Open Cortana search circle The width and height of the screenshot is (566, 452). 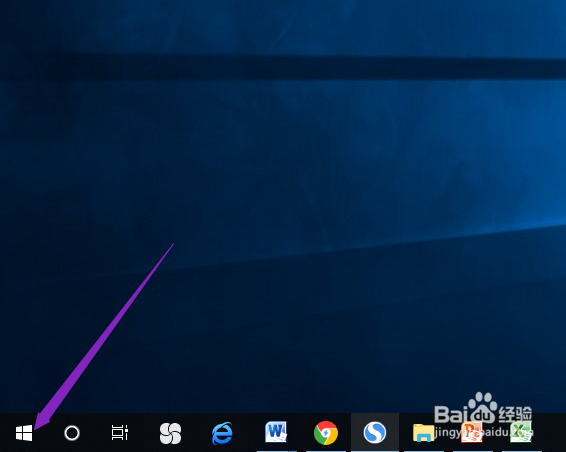(72, 433)
